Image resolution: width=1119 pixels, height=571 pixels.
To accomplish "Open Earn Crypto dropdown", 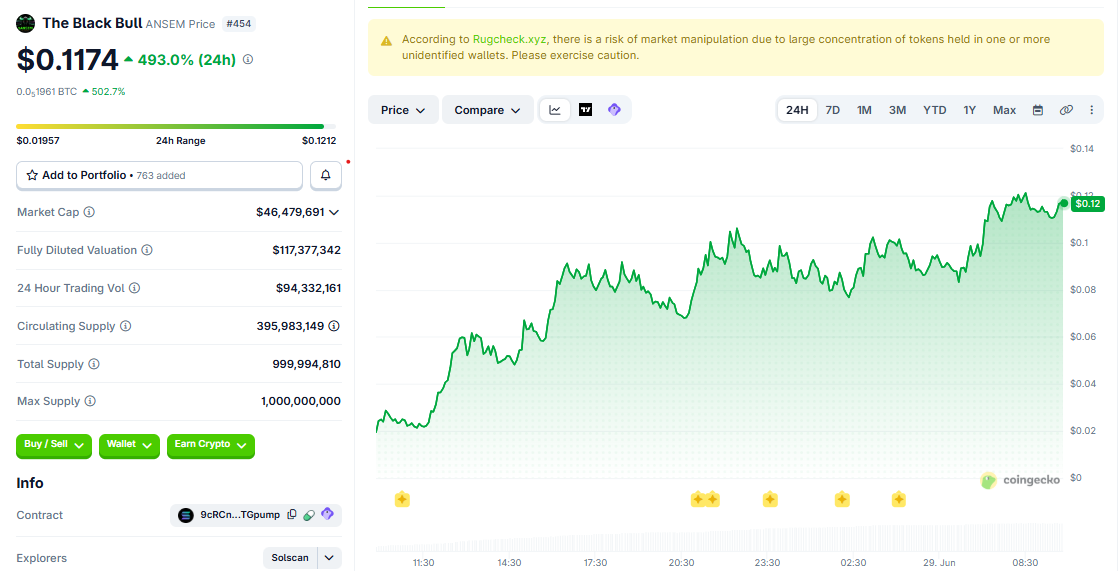I will (211, 445).
